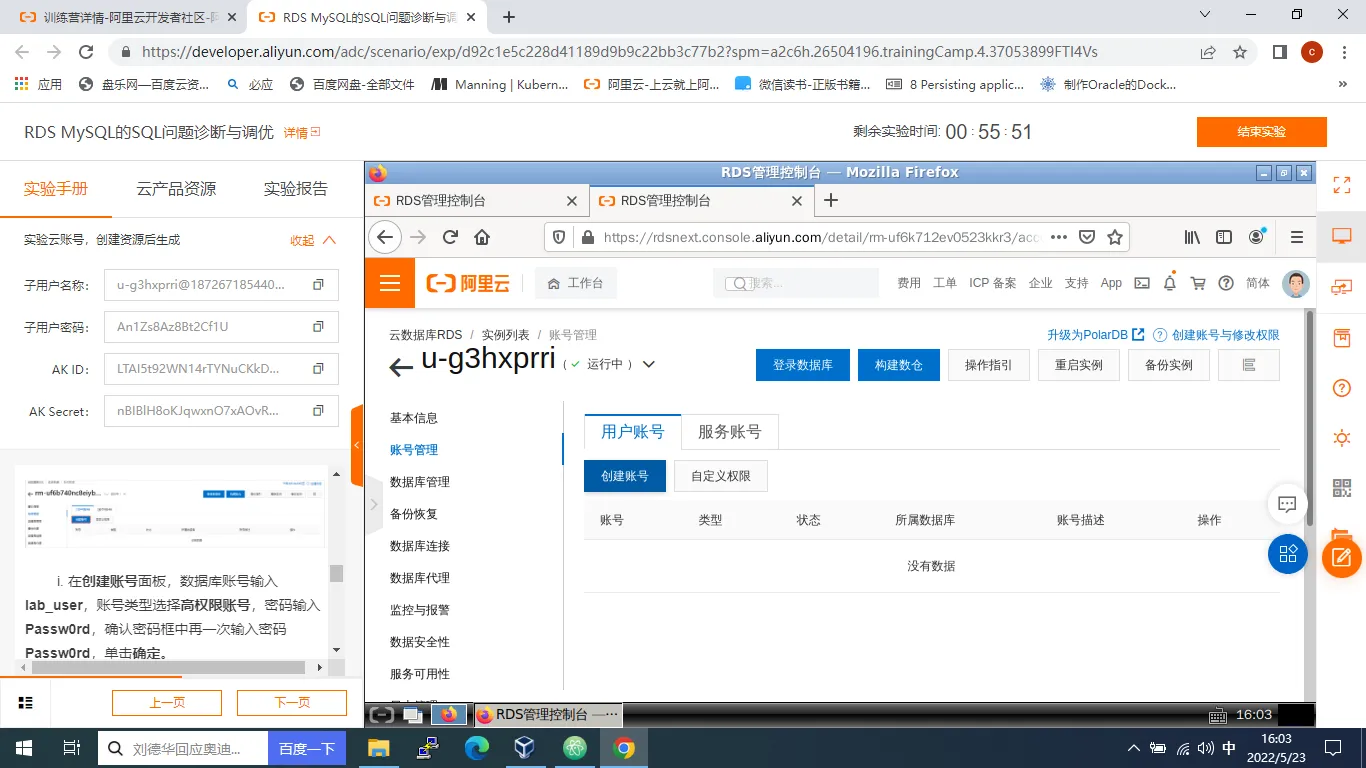The image size is (1366, 768).
Task: Open the 升级为PolarDB link
Action: point(1095,335)
